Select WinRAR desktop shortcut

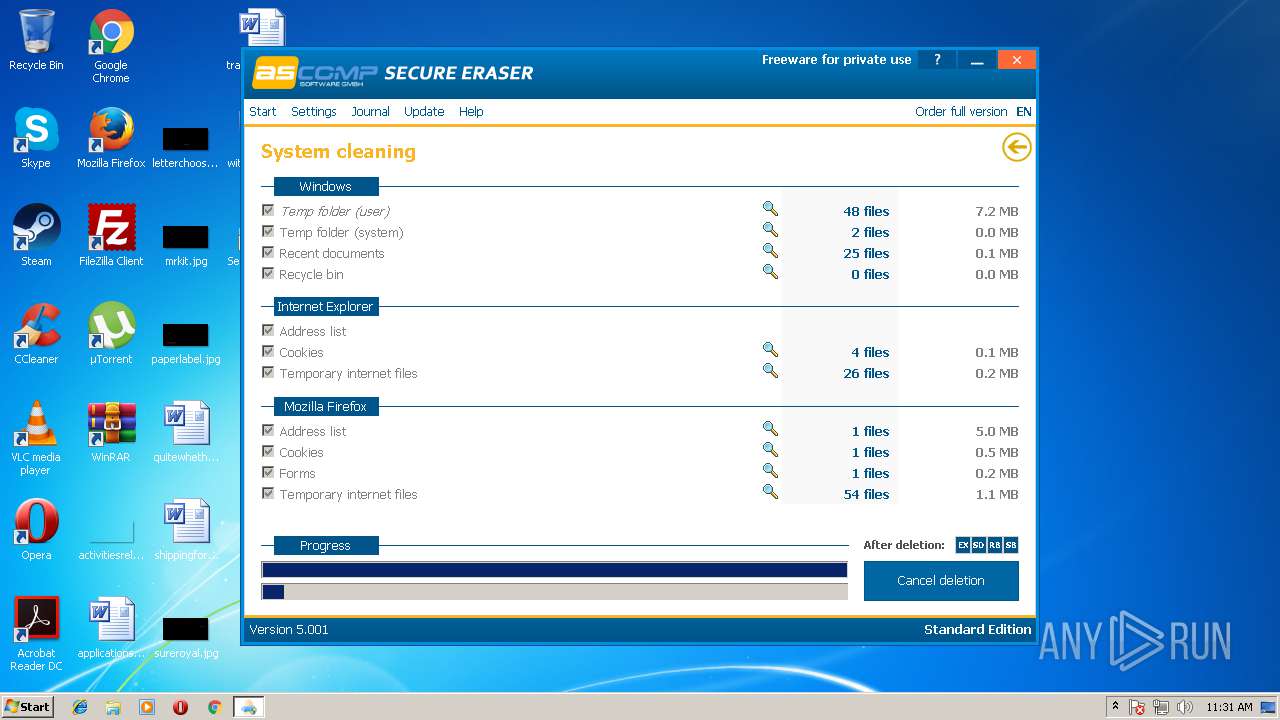(x=111, y=432)
